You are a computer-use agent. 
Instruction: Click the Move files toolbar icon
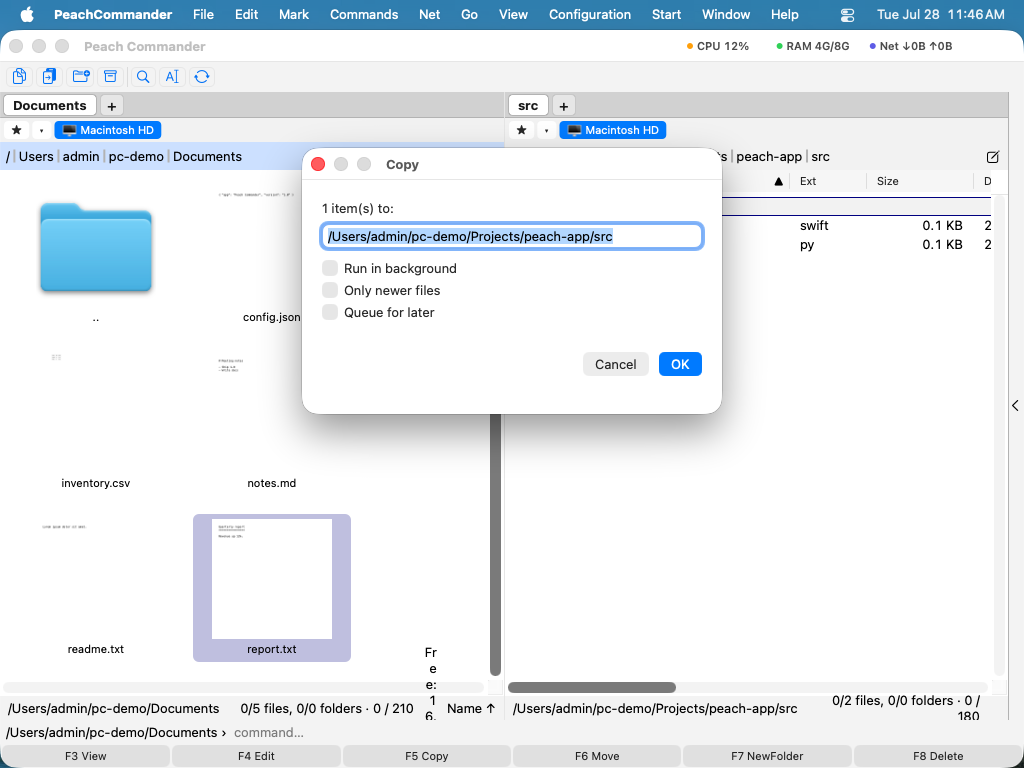coord(50,76)
